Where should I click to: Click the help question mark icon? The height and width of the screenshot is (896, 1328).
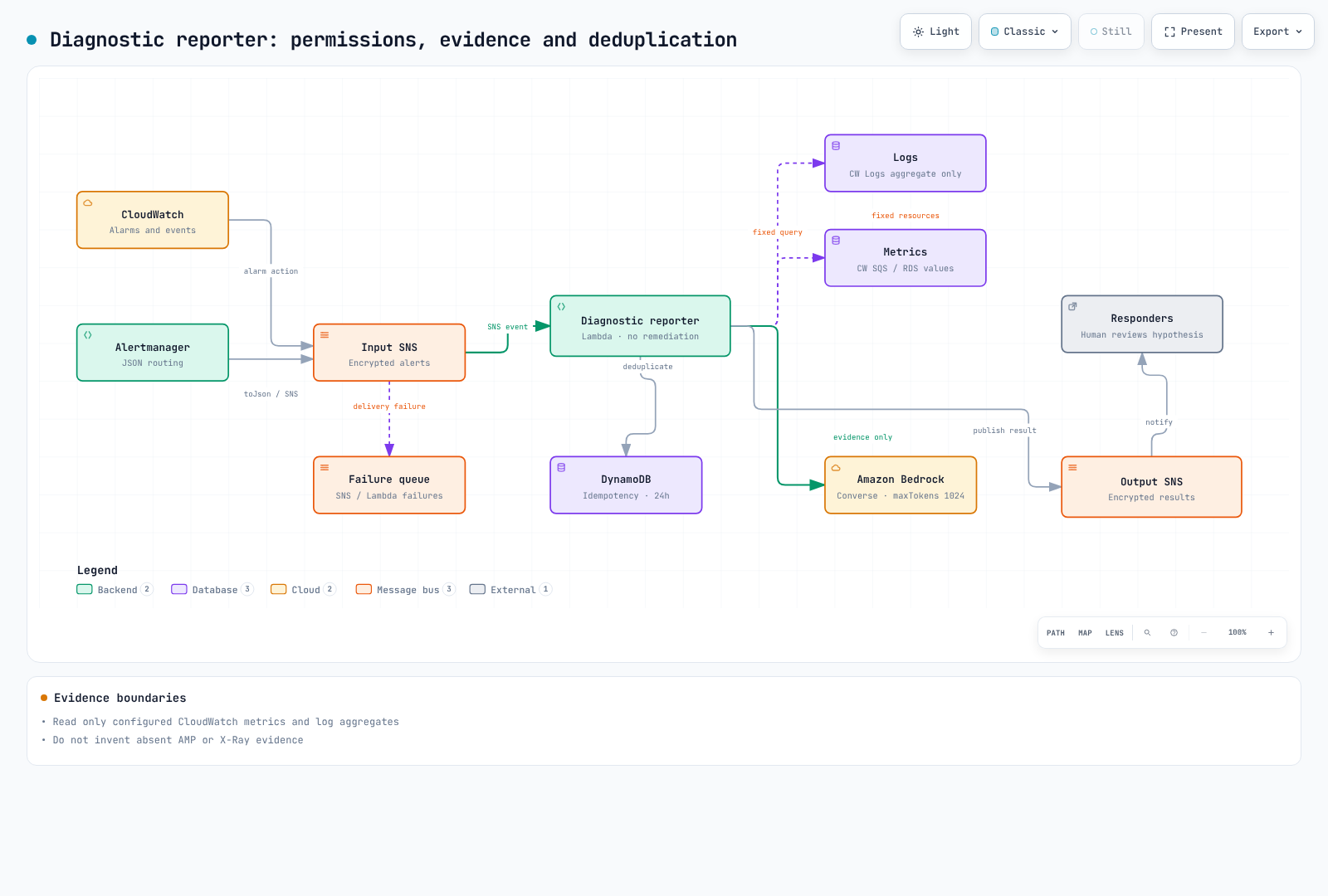click(1174, 633)
